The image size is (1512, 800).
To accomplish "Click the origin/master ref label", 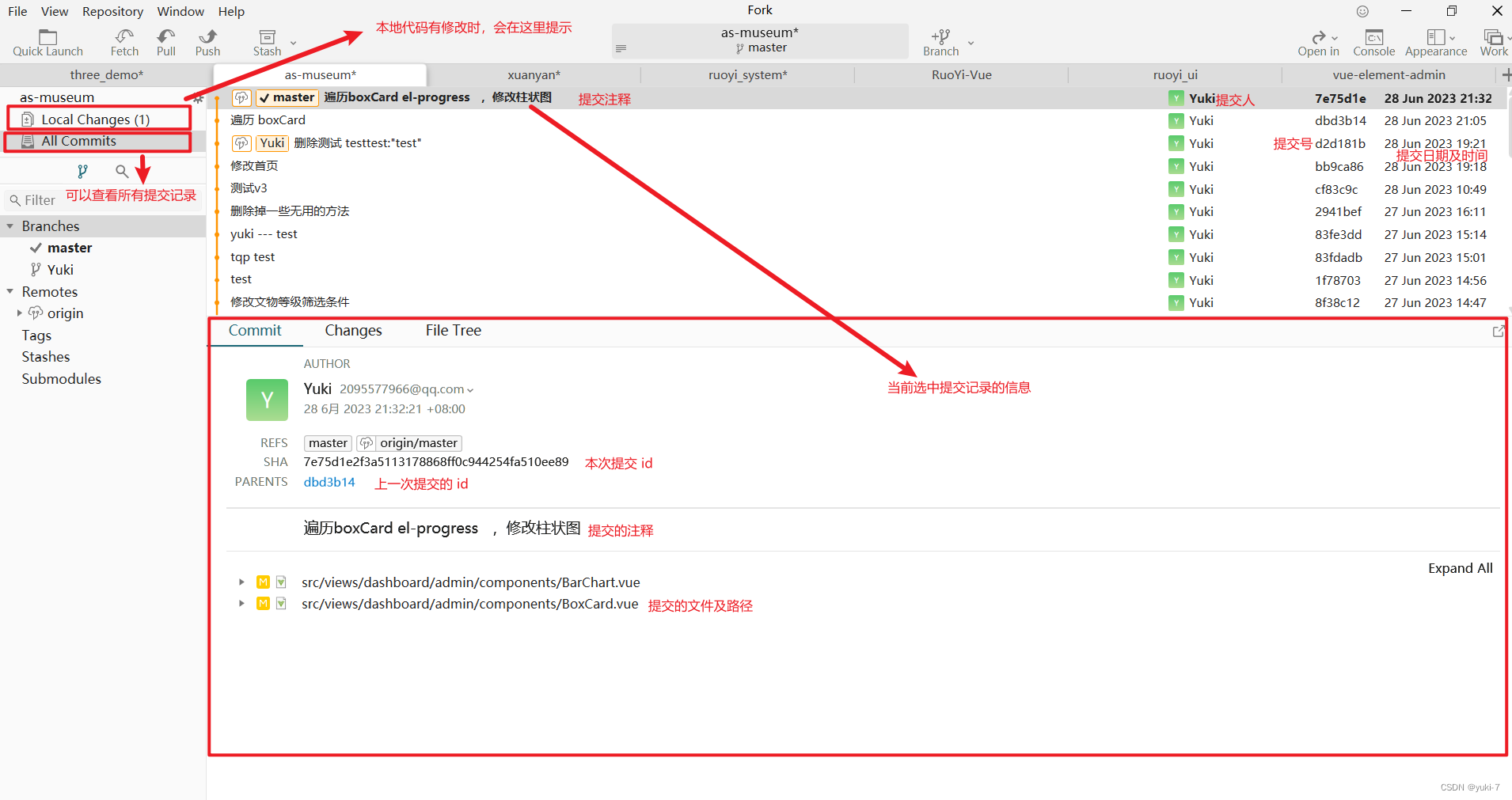I will click(409, 443).
